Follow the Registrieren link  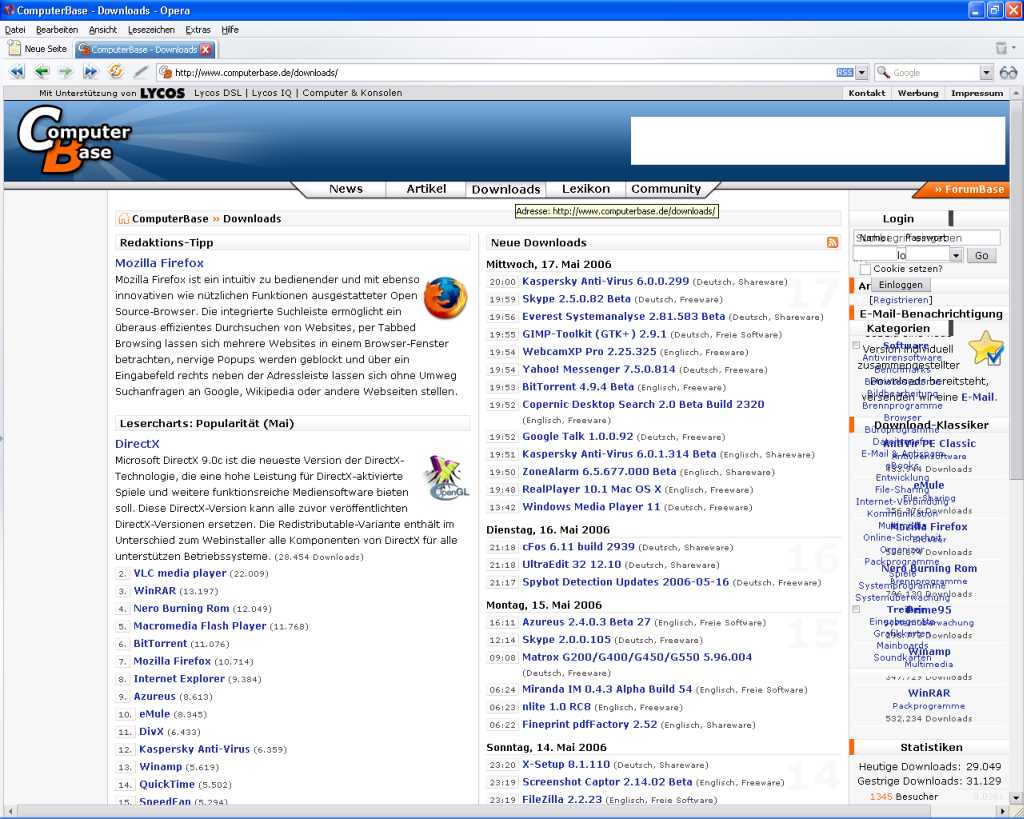pyautogui.click(x=901, y=300)
